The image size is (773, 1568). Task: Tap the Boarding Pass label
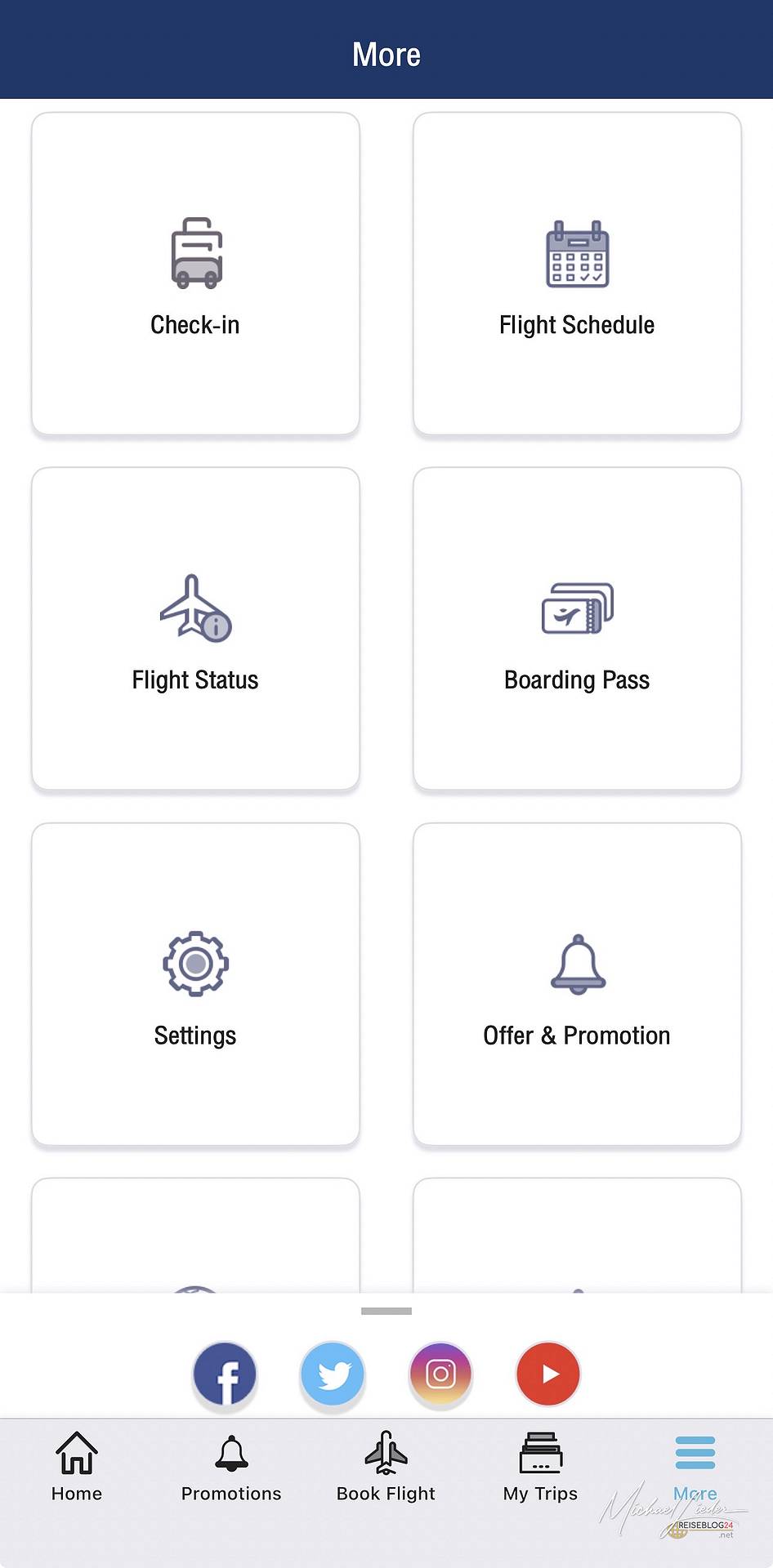pos(577,680)
